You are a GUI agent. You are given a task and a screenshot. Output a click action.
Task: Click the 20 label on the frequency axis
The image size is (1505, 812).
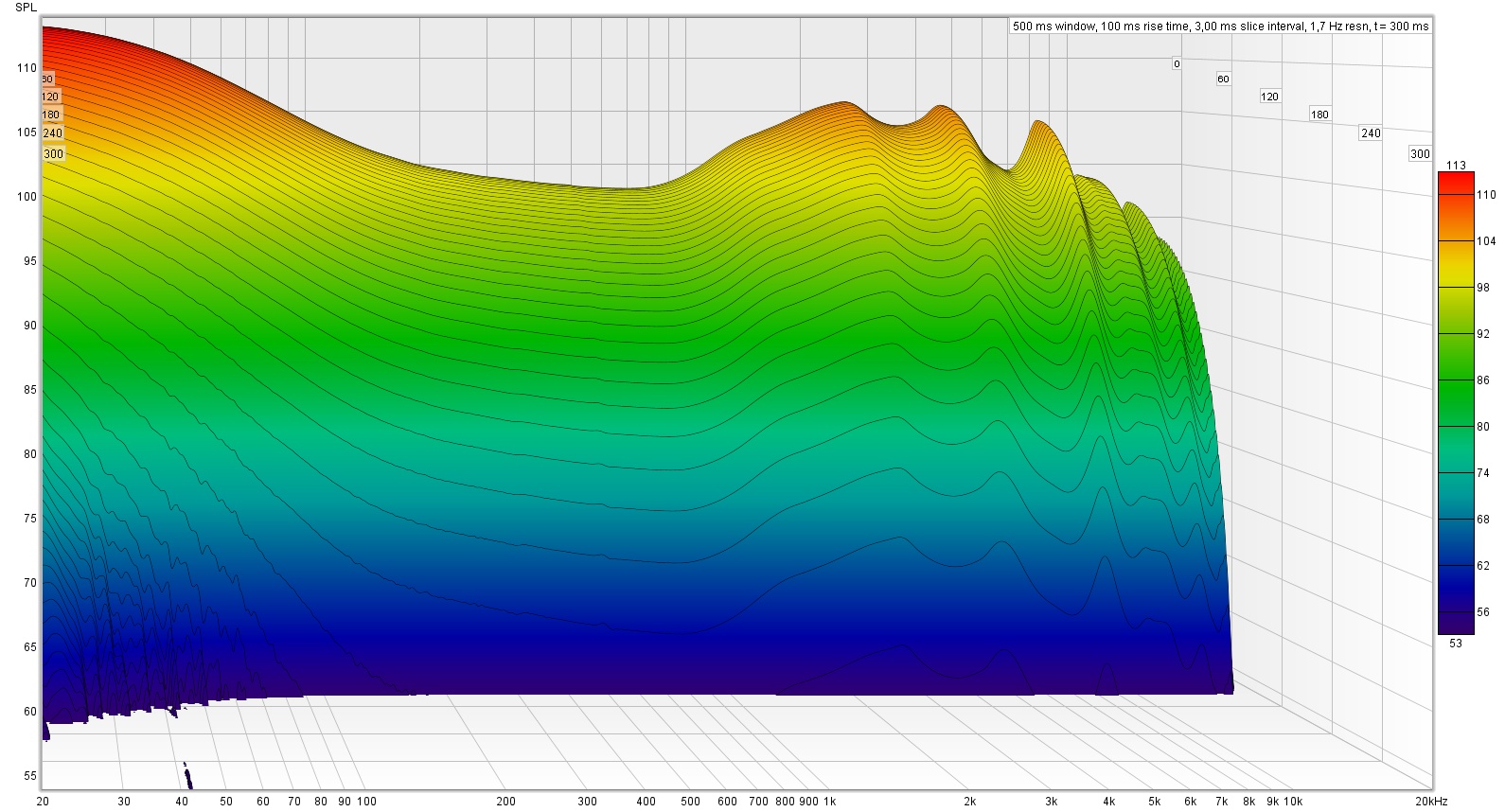43,802
